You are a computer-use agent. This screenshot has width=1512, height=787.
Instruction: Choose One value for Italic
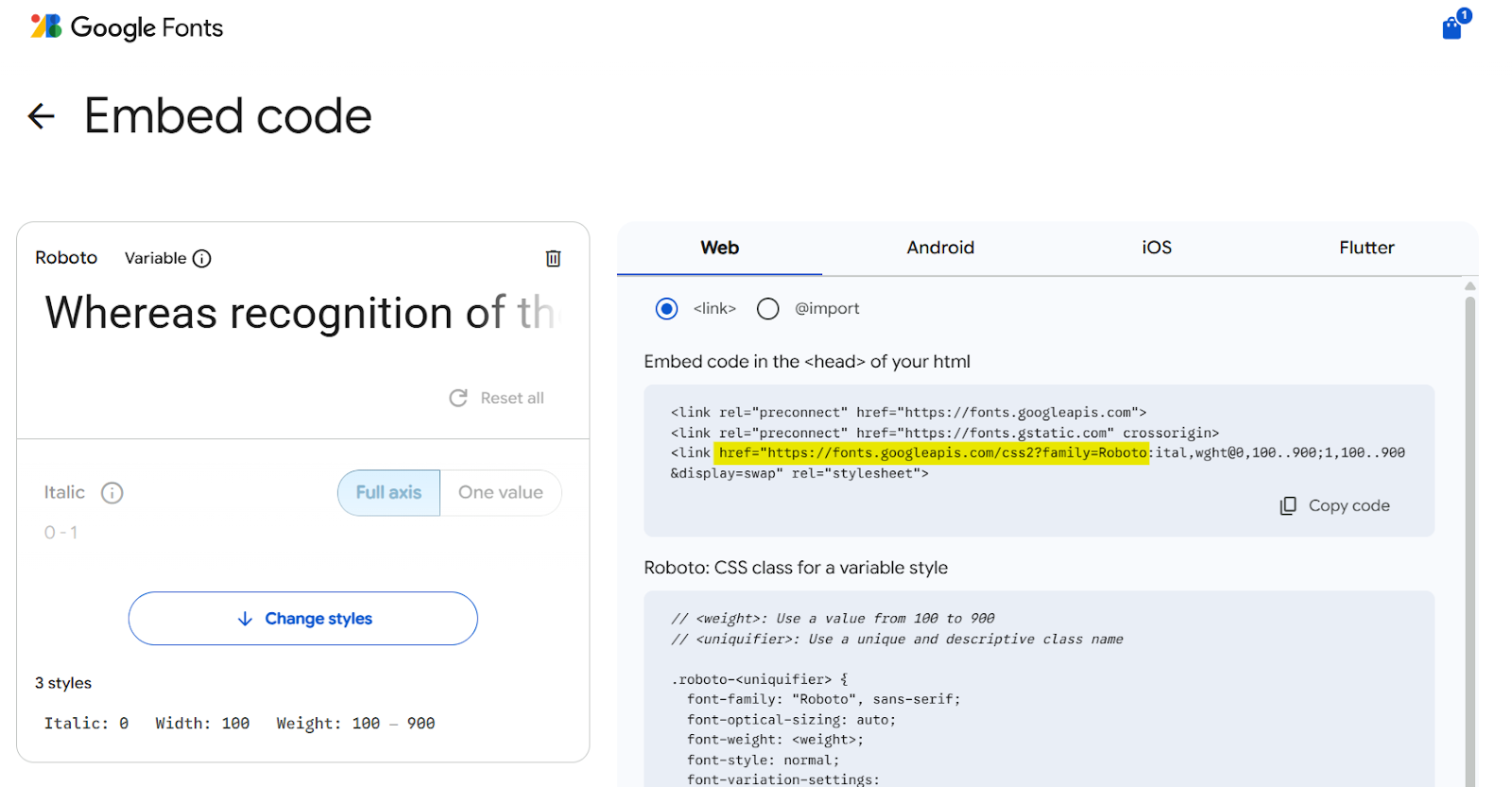click(501, 492)
